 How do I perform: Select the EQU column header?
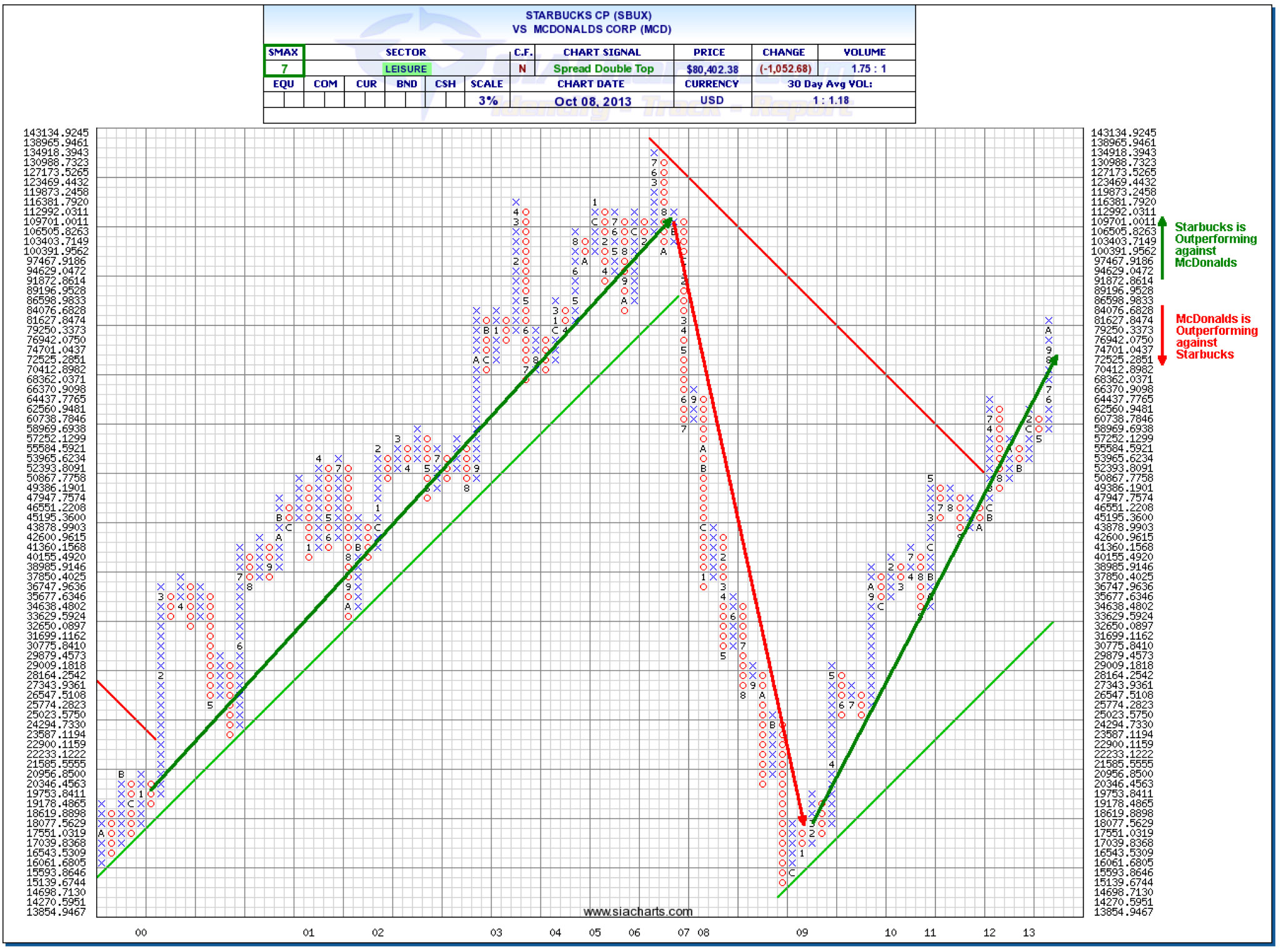pos(283,84)
